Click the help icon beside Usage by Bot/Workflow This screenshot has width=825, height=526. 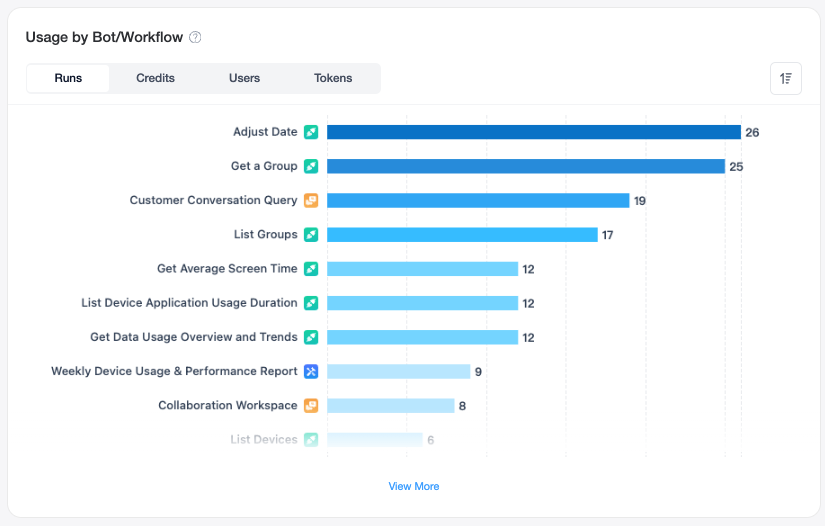click(195, 37)
